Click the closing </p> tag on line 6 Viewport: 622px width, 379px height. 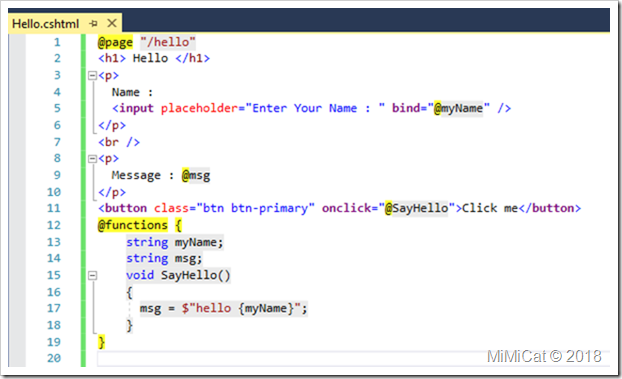coord(112,126)
